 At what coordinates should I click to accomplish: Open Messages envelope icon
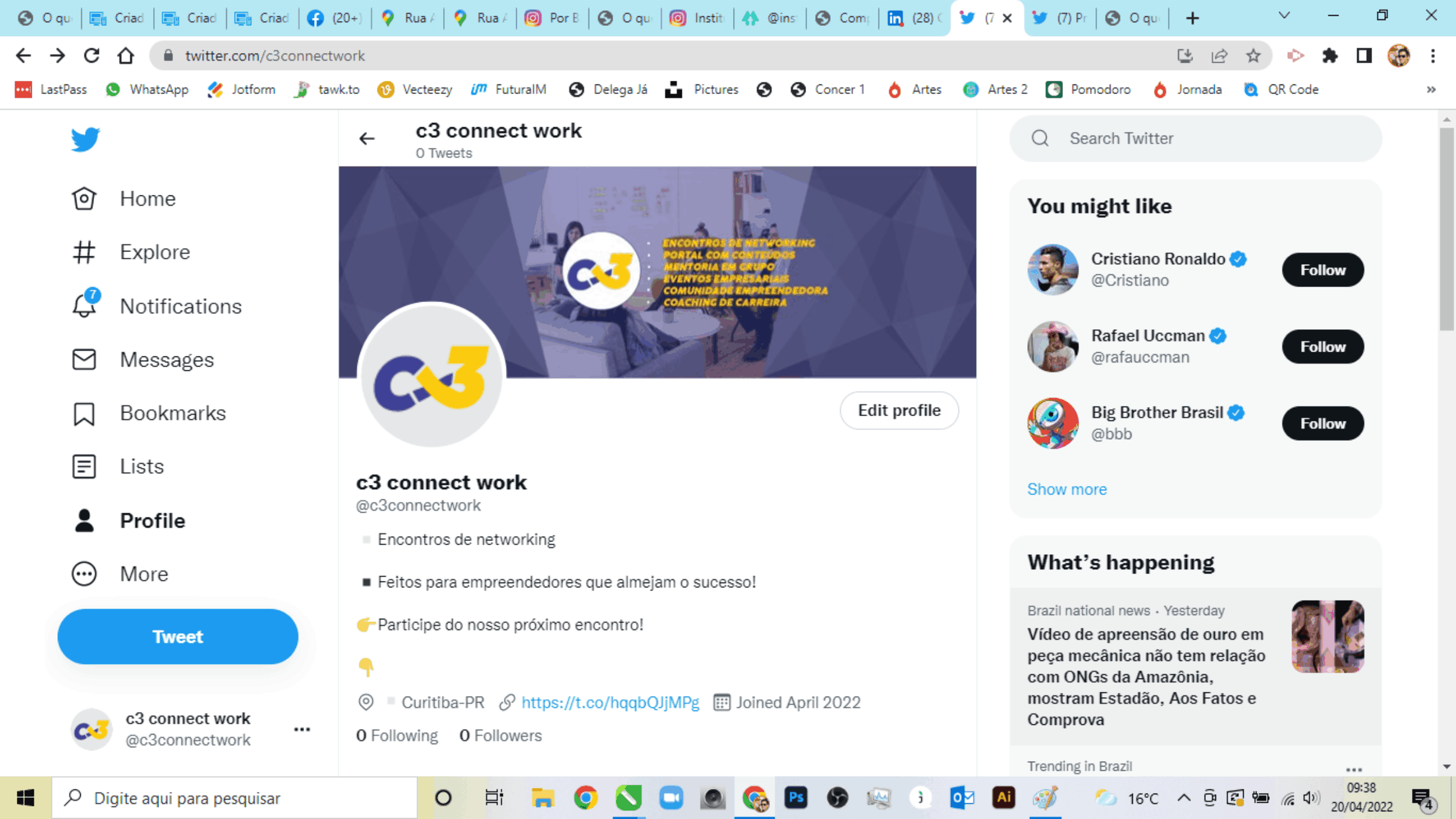[x=84, y=359]
